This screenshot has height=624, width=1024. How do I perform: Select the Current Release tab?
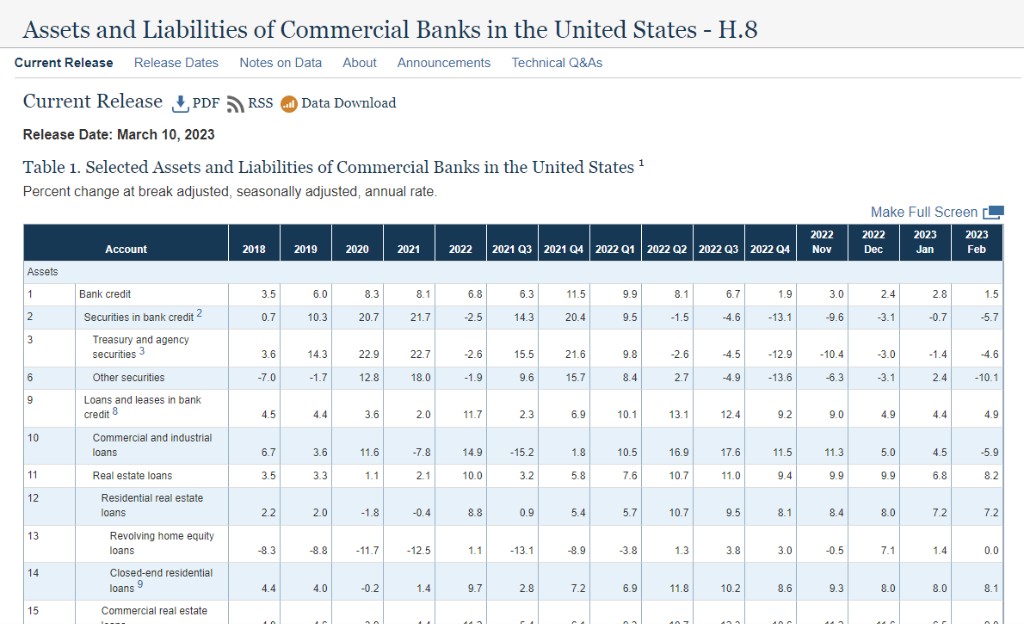click(x=64, y=63)
